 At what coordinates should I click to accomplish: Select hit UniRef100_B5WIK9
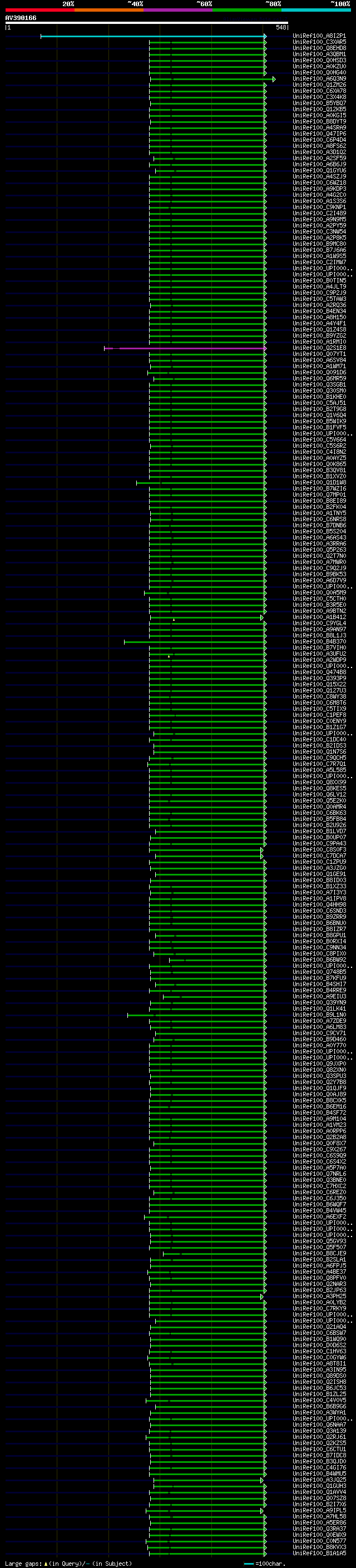coord(319,421)
